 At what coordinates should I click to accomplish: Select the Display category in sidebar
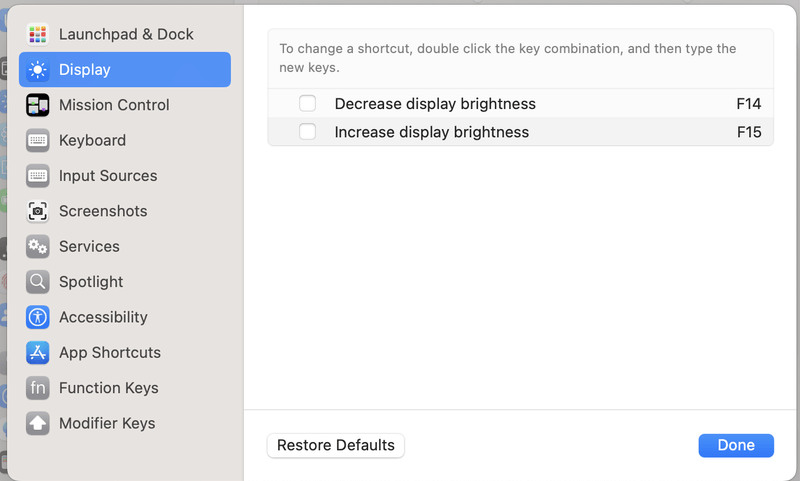pyautogui.click(x=85, y=70)
